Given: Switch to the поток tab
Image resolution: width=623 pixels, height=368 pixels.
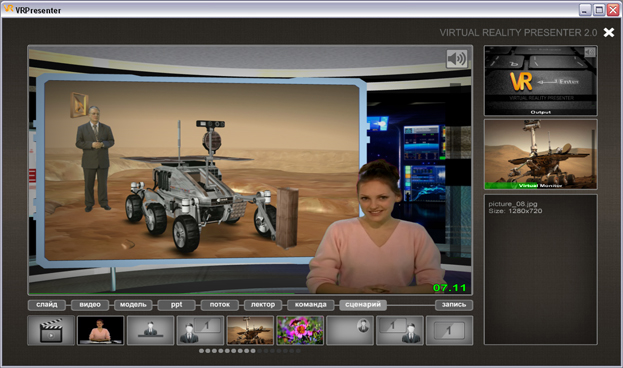Looking at the screenshot, I should pyautogui.click(x=220, y=305).
